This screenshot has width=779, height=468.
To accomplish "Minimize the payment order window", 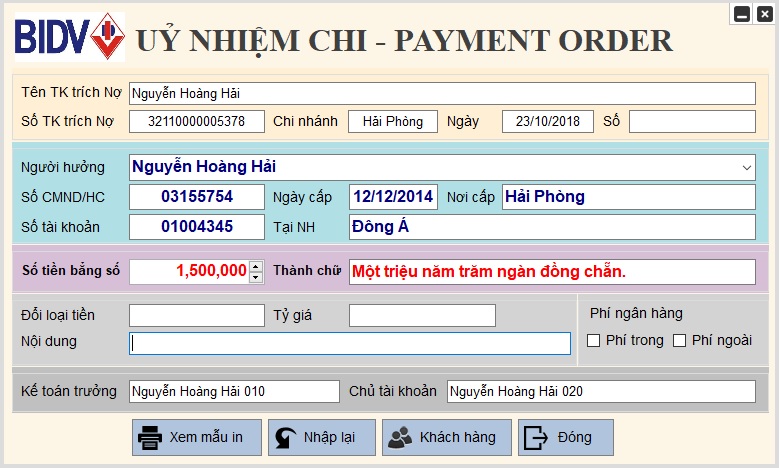I will click(742, 13).
